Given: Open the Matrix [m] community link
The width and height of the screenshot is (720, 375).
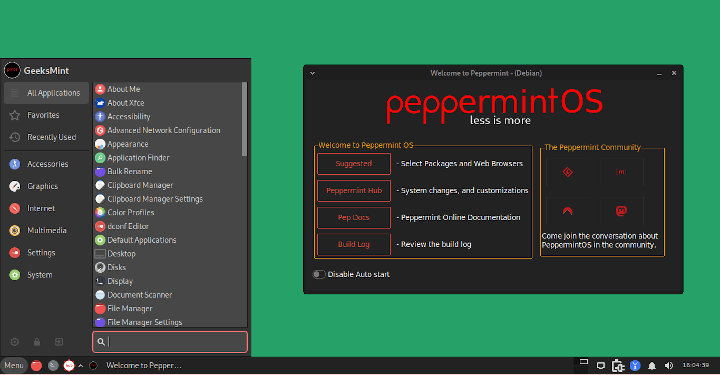Looking at the screenshot, I should (621, 172).
